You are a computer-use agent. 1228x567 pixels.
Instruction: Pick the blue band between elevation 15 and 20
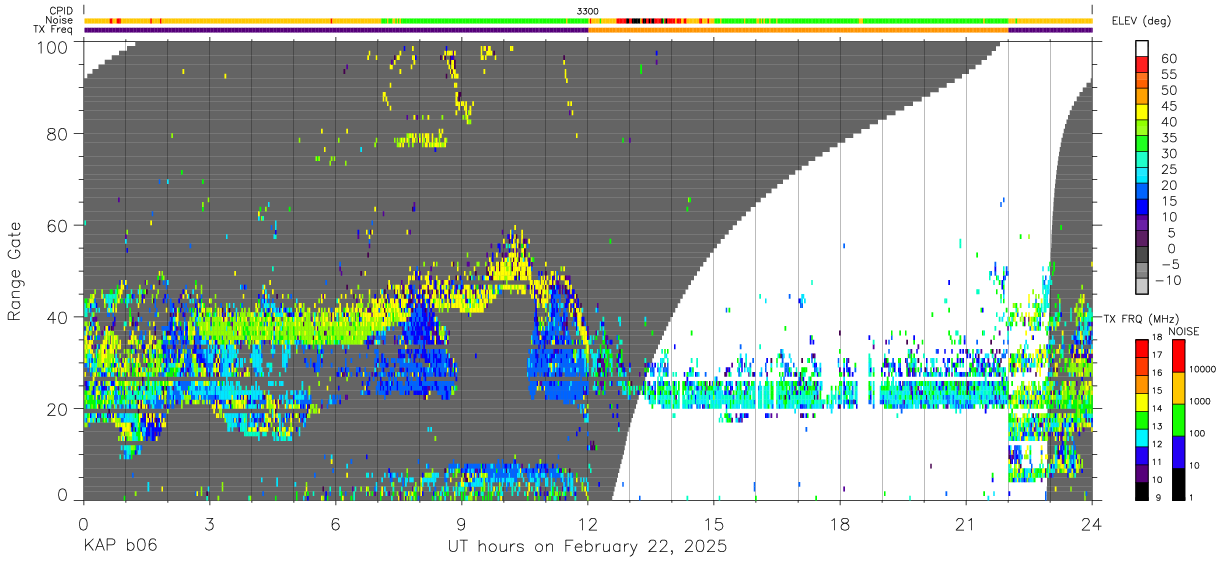pyautogui.click(x=1142, y=193)
